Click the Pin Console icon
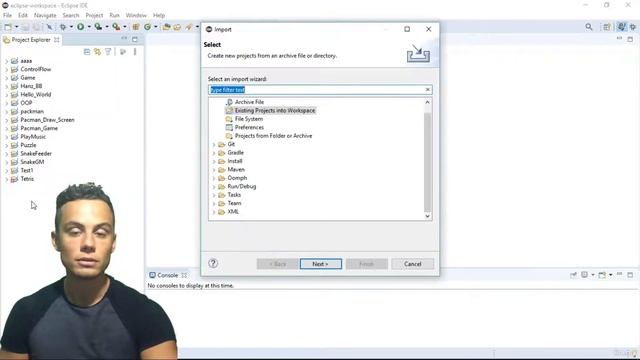Screen dimensions: 640x360 (x=573, y=275)
